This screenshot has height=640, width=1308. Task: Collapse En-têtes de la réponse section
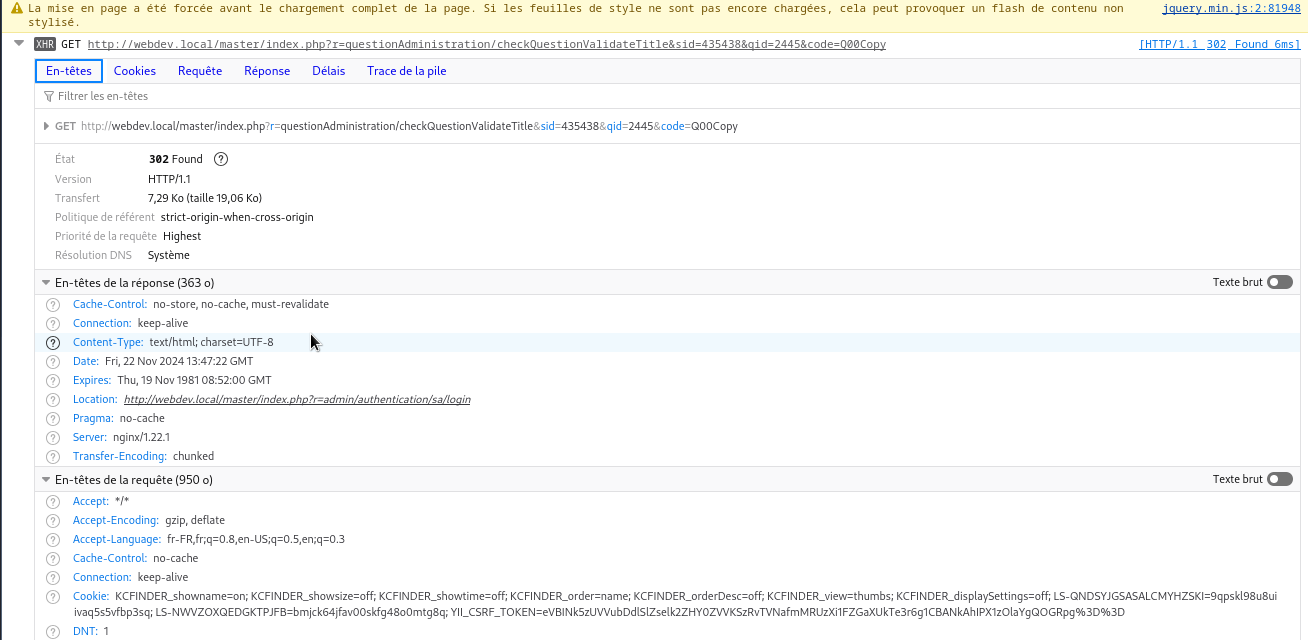[x=46, y=283]
